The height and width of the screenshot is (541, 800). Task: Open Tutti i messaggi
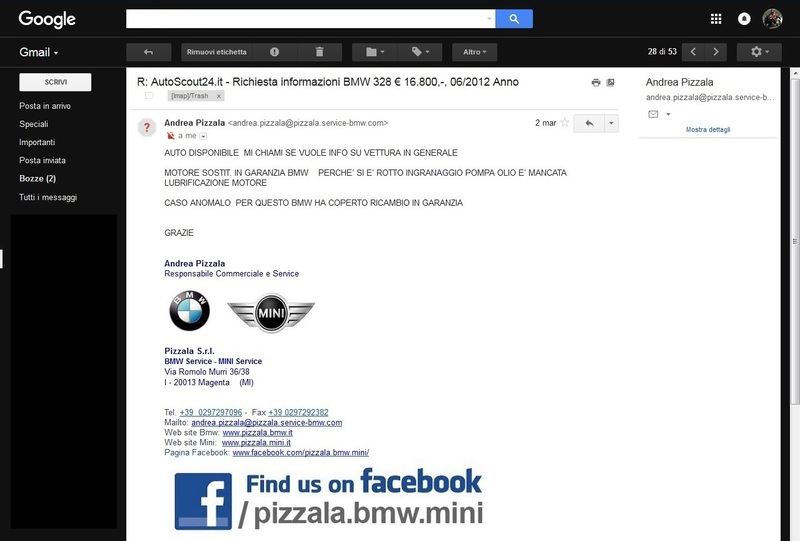(48, 197)
